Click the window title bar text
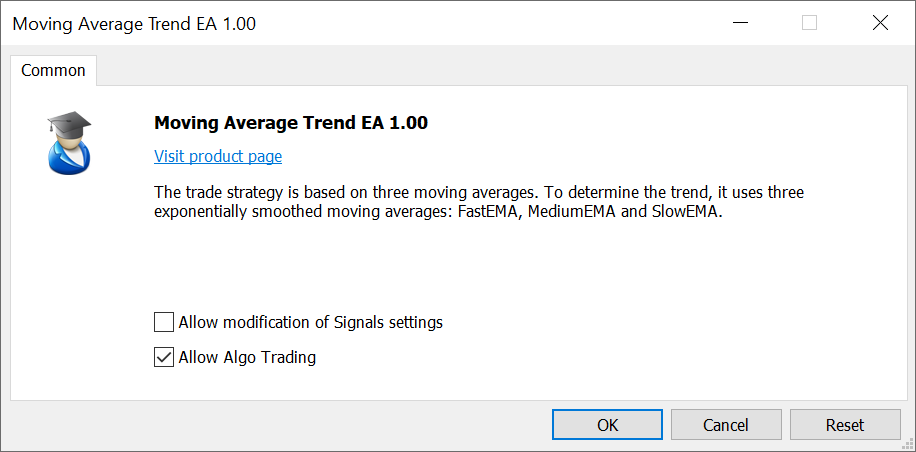Viewport: 916px width, 452px height. tap(134, 23)
